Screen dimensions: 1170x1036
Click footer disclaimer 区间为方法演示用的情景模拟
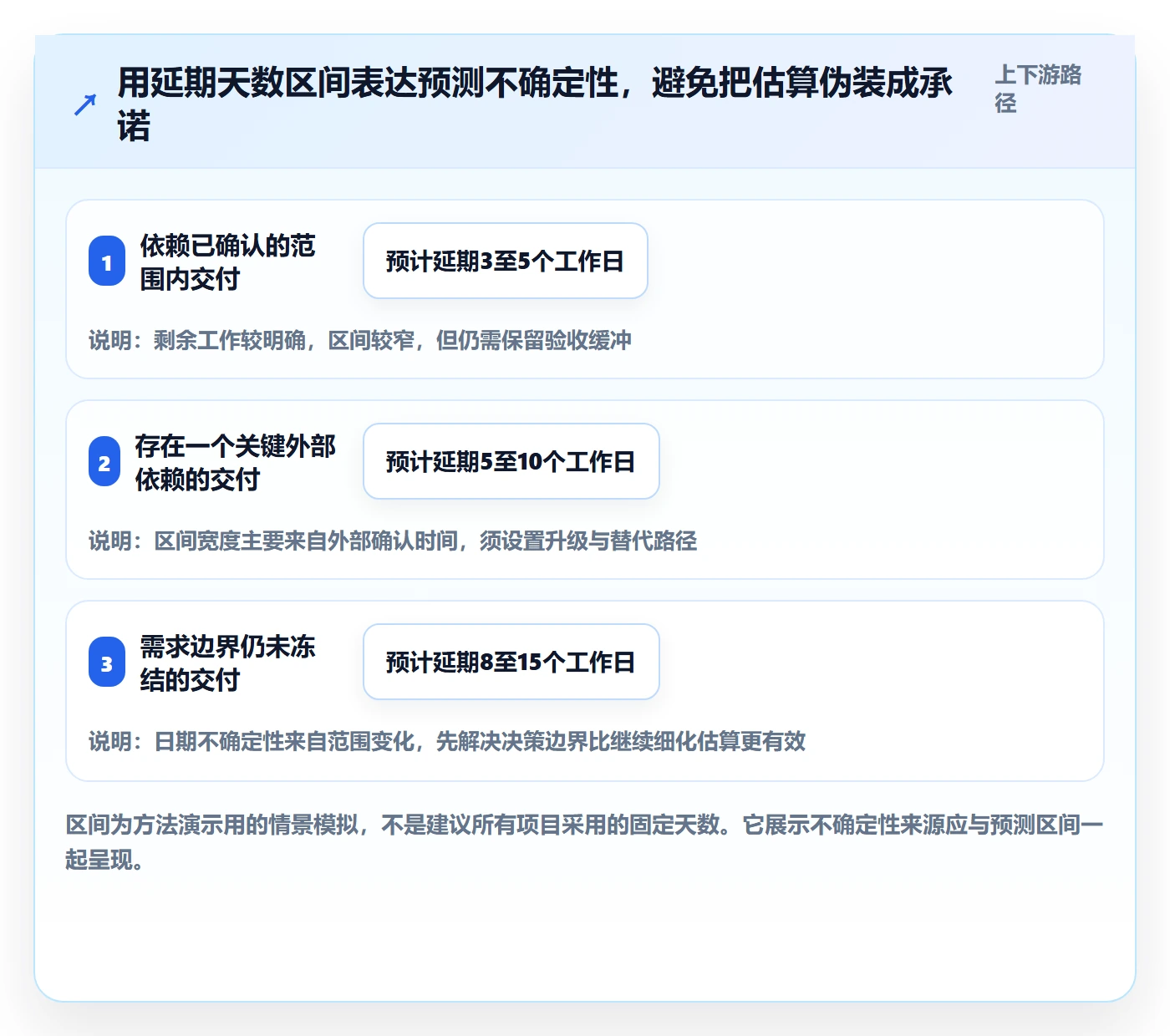pyautogui.click(x=585, y=842)
